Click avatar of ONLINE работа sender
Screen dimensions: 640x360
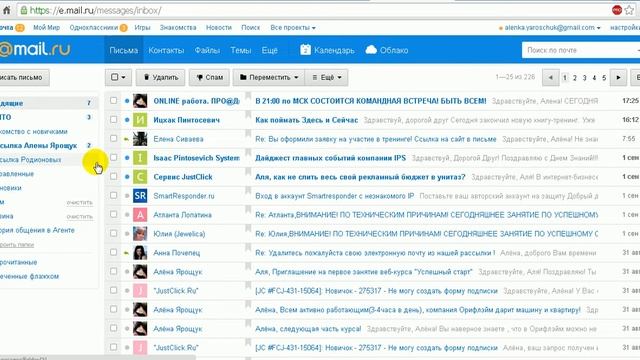(140, 101)
